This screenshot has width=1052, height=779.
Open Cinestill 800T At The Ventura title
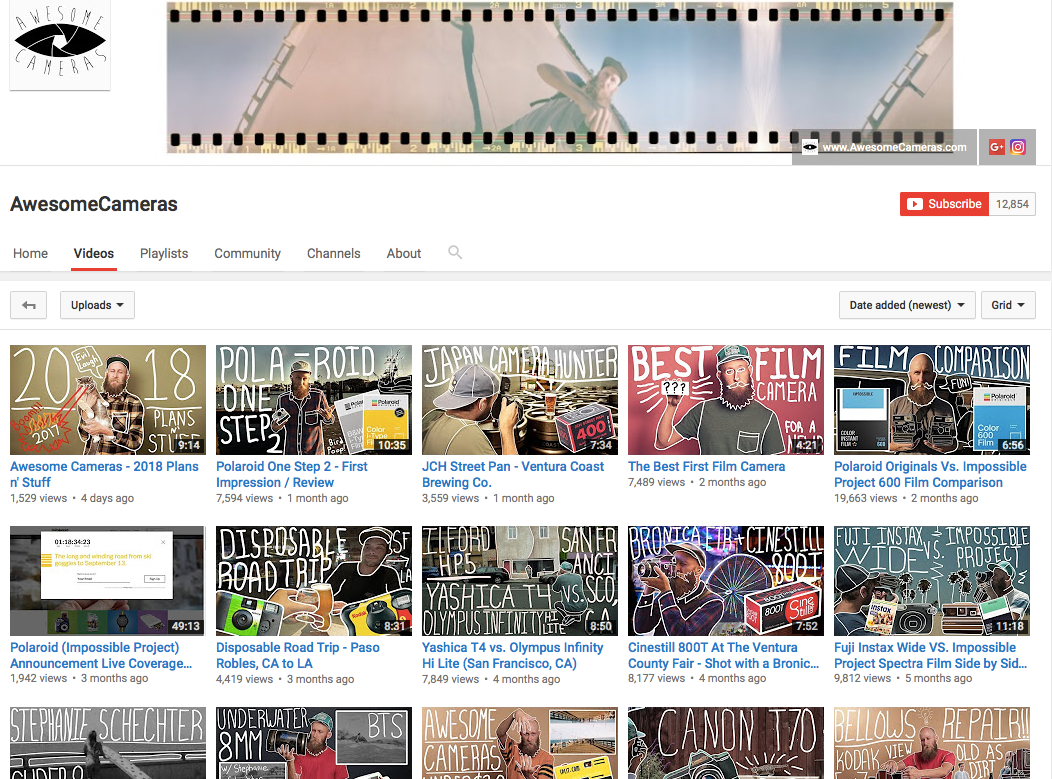pyautogui.click(x=724, y=656)
